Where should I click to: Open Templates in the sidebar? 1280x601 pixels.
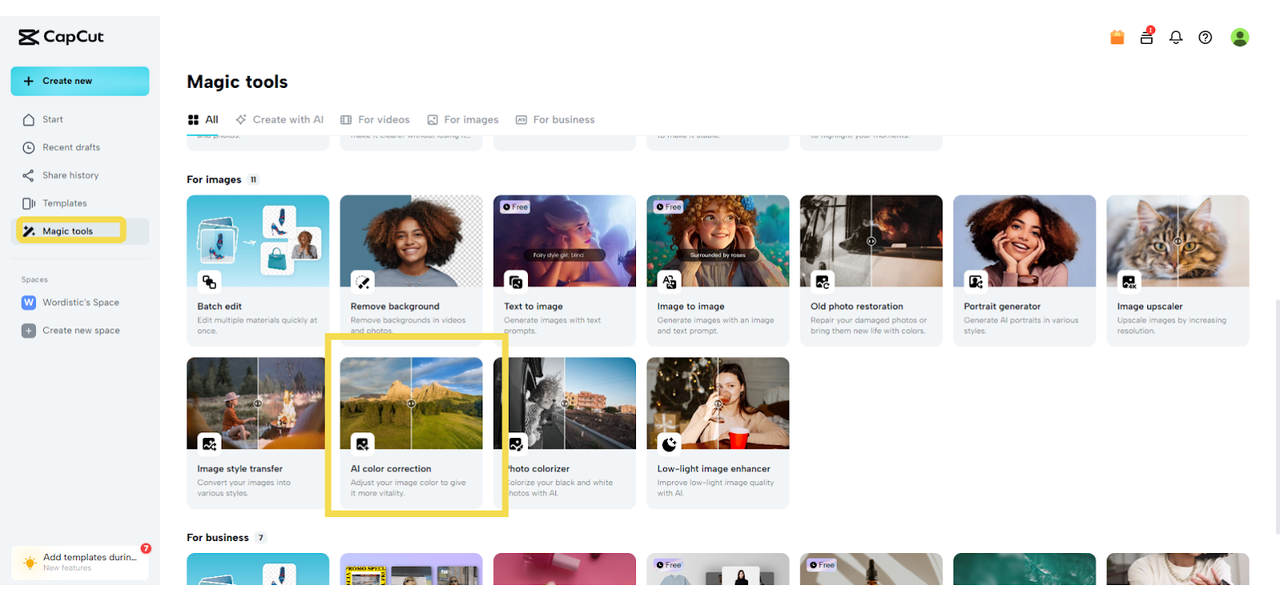pyautogui.click(x=80, y=203)
